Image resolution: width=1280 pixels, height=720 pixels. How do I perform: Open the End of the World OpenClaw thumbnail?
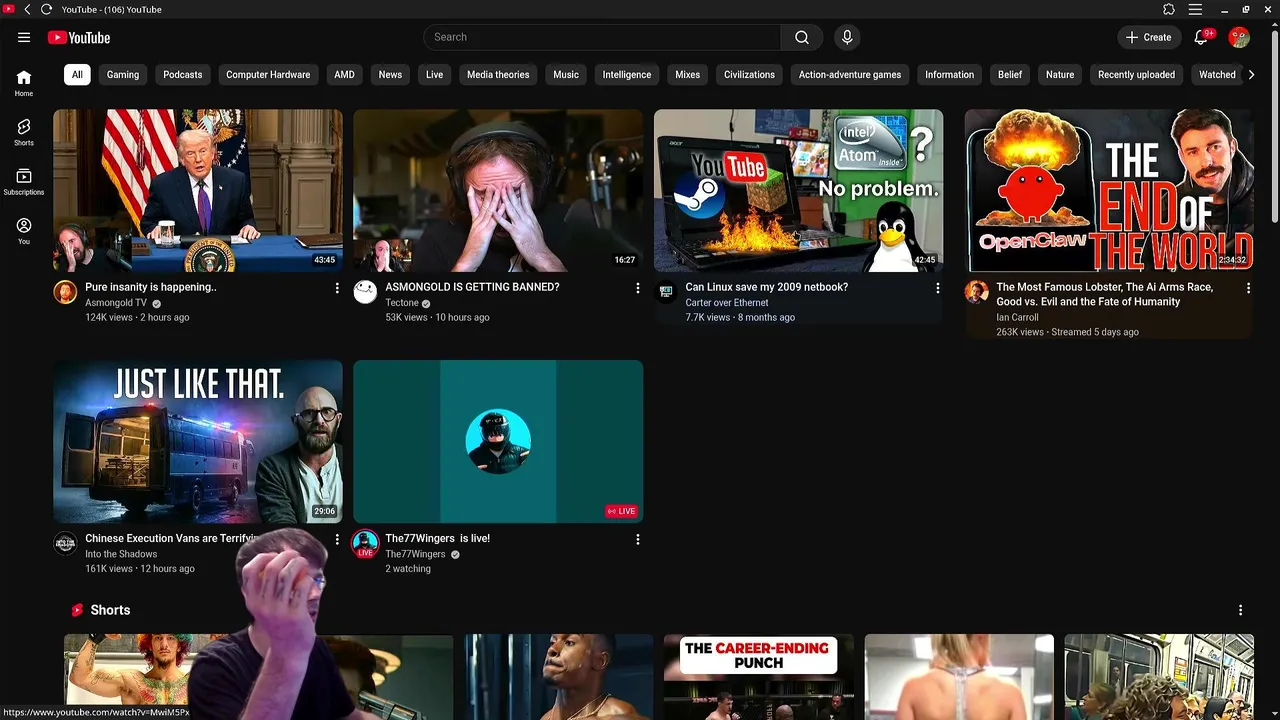1108,190
